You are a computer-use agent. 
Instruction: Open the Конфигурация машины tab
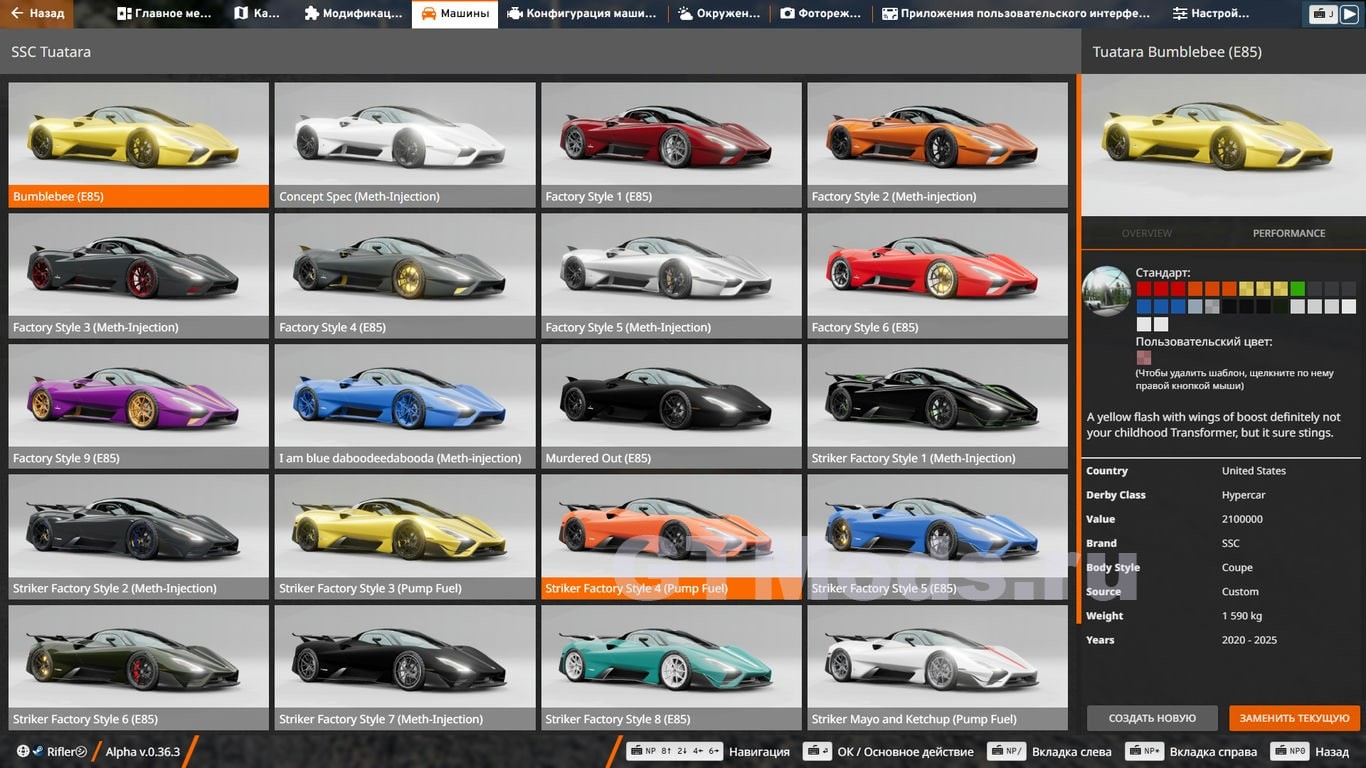pos(582,14)
